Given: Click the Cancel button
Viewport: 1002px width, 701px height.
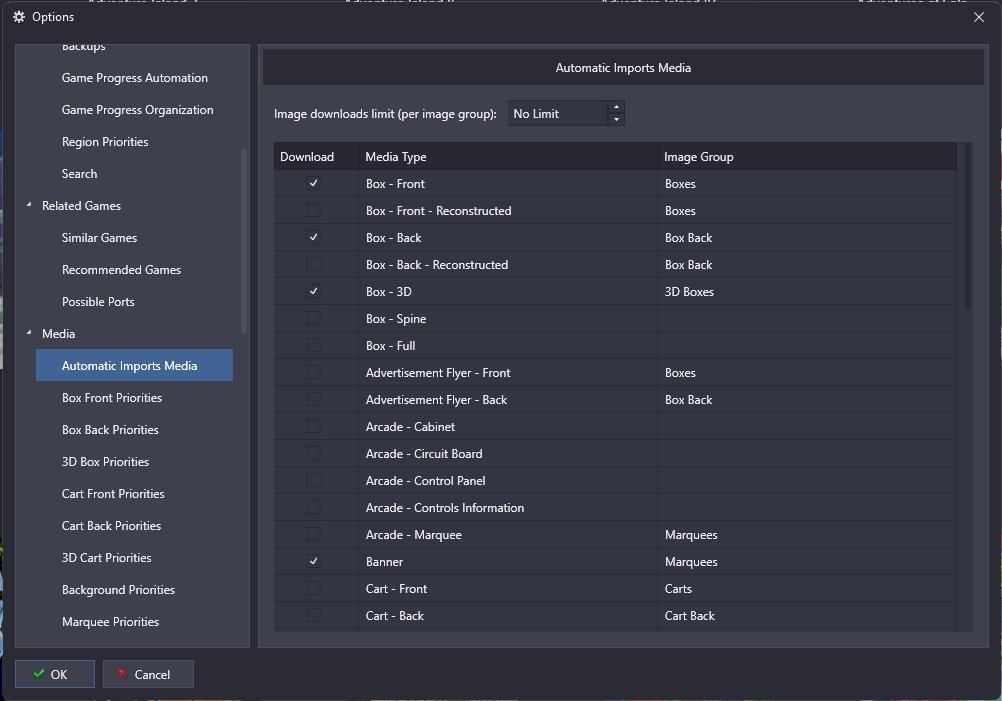Looking at the screenshot, I should (148, 674).
